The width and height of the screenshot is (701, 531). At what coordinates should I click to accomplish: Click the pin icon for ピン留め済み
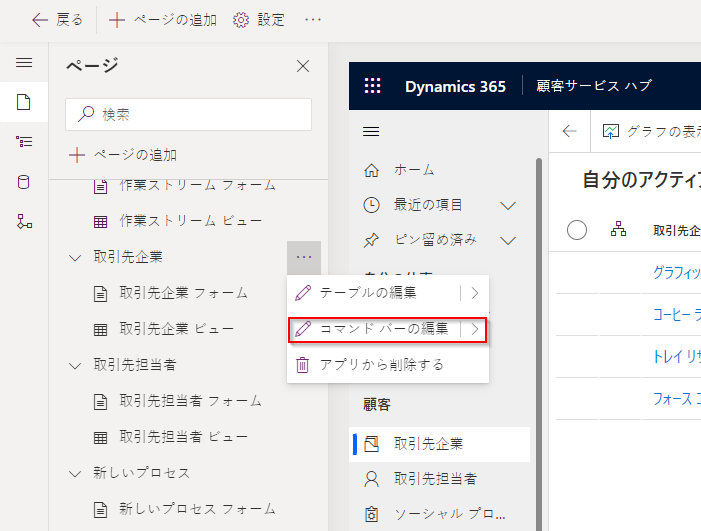[x=372, y=240]
